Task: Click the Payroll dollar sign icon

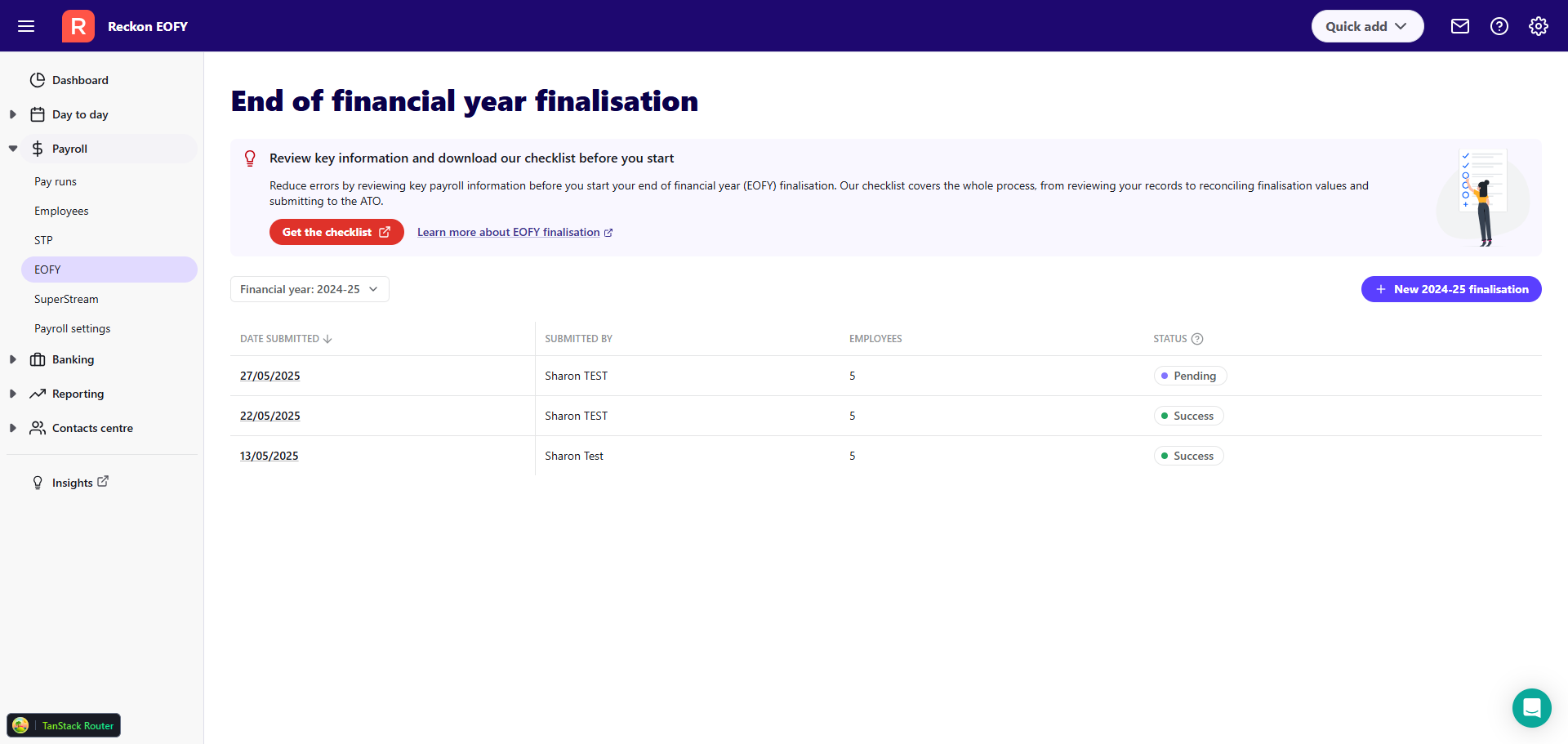Action: [x=38, y=149]
